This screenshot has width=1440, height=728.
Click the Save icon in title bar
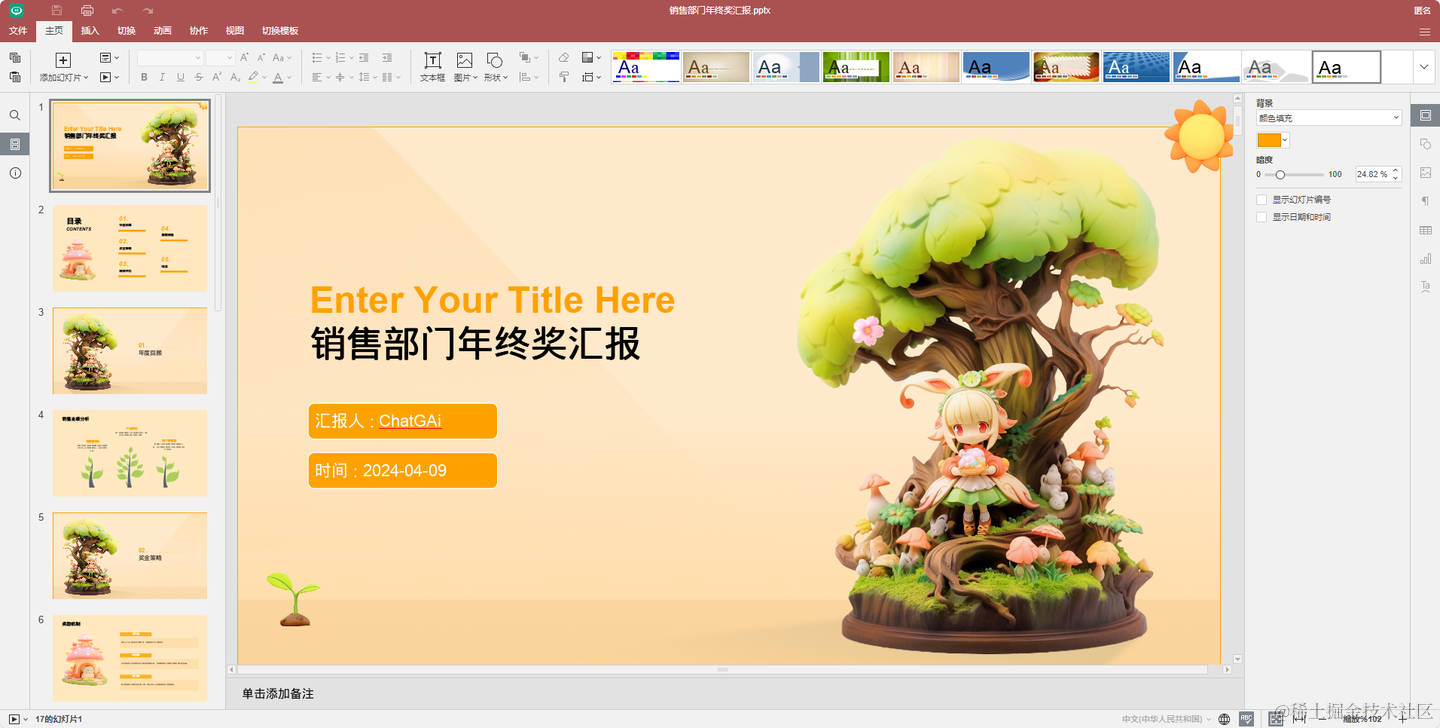57,10
